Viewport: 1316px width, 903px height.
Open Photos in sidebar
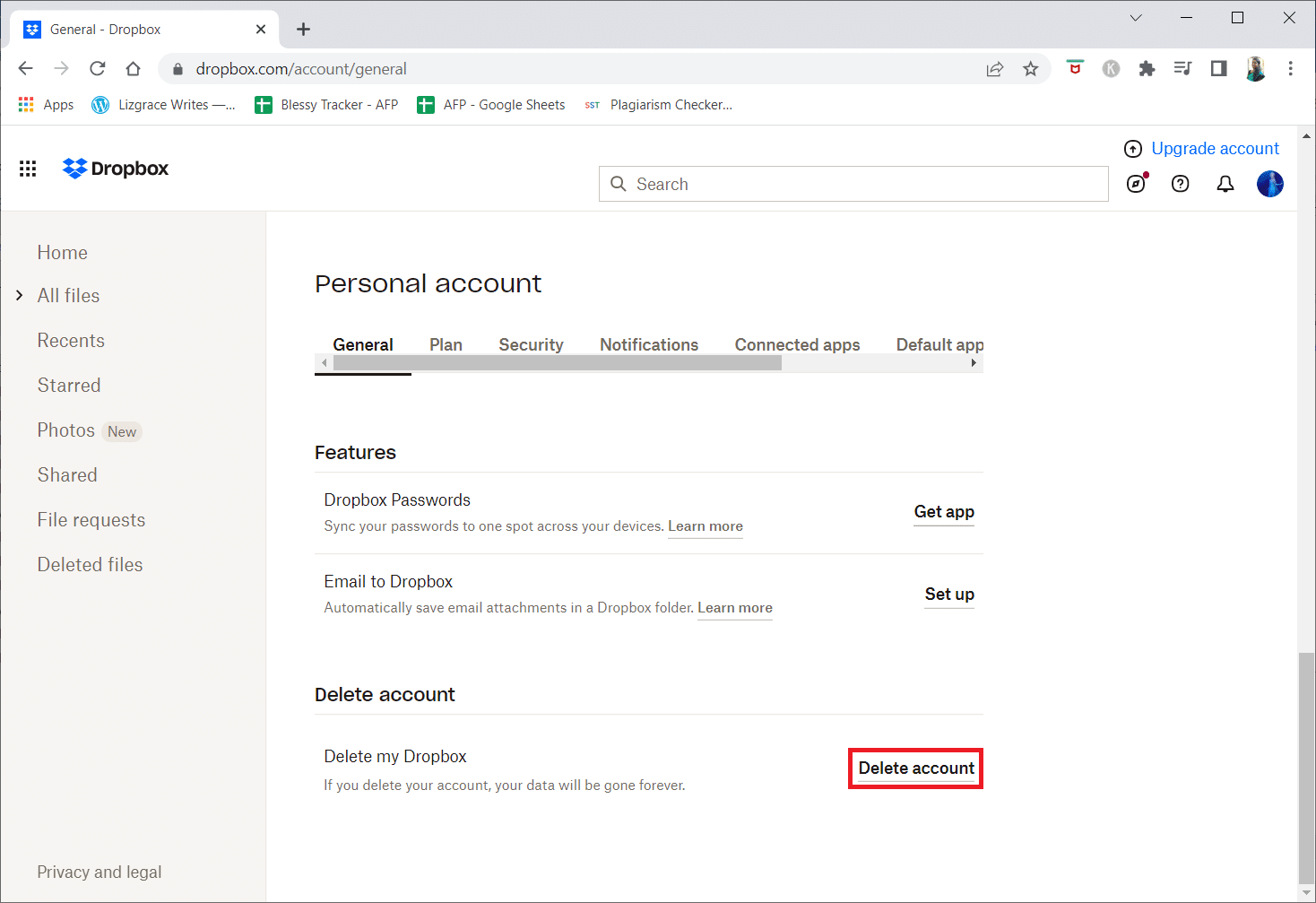tap(65, 430)
